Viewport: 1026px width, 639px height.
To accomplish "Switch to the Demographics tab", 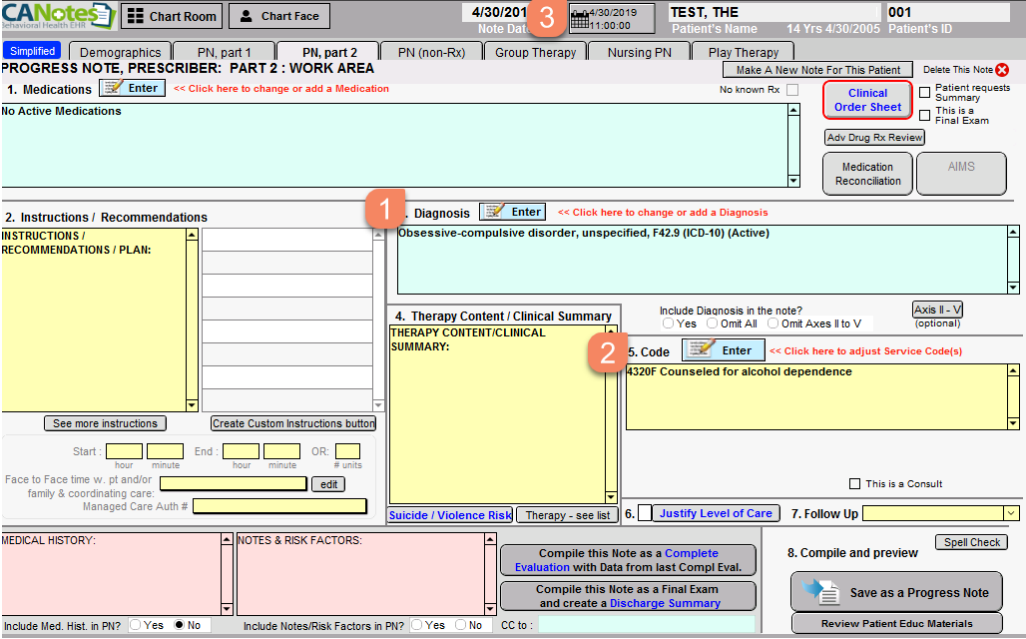I will pyautogui.click(x=120, y=52).
